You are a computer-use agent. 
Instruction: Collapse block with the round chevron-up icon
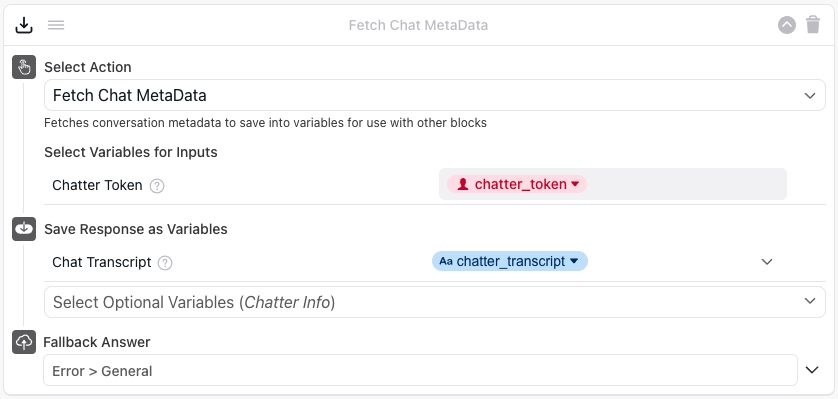787,25
